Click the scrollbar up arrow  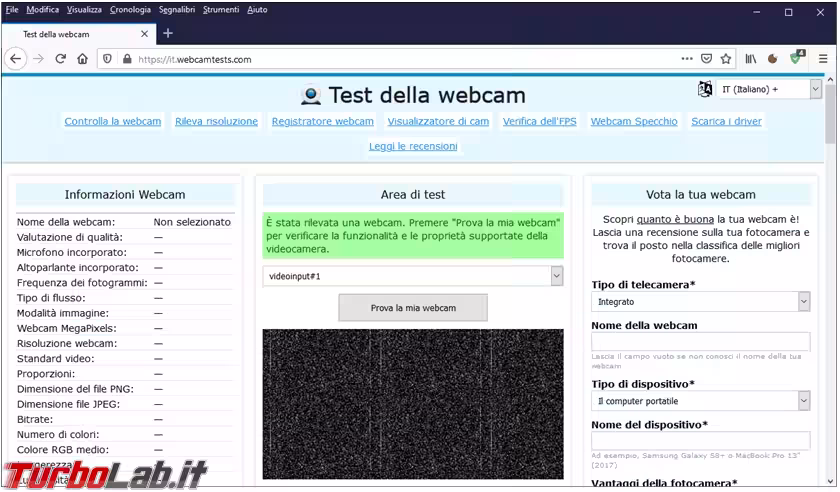831,79
